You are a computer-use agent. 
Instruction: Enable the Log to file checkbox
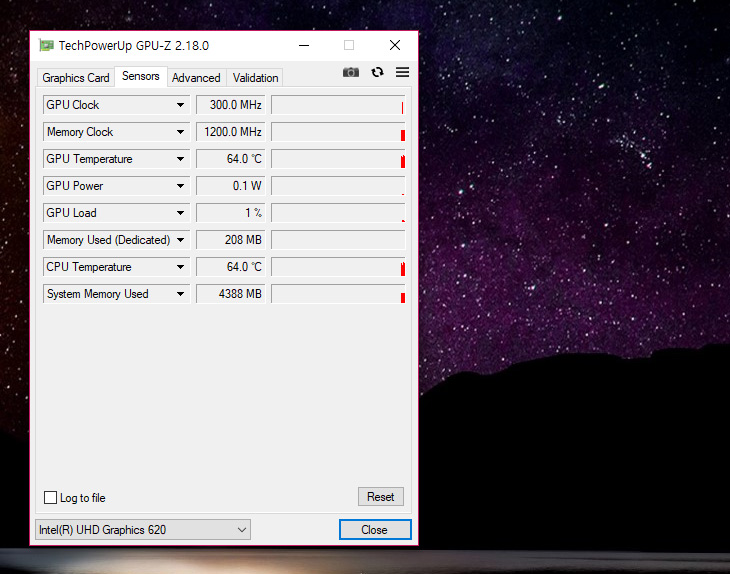pos(50,498)
